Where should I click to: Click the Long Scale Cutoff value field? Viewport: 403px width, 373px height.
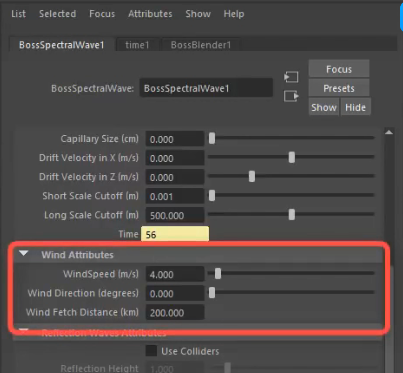tap(175, 215)
